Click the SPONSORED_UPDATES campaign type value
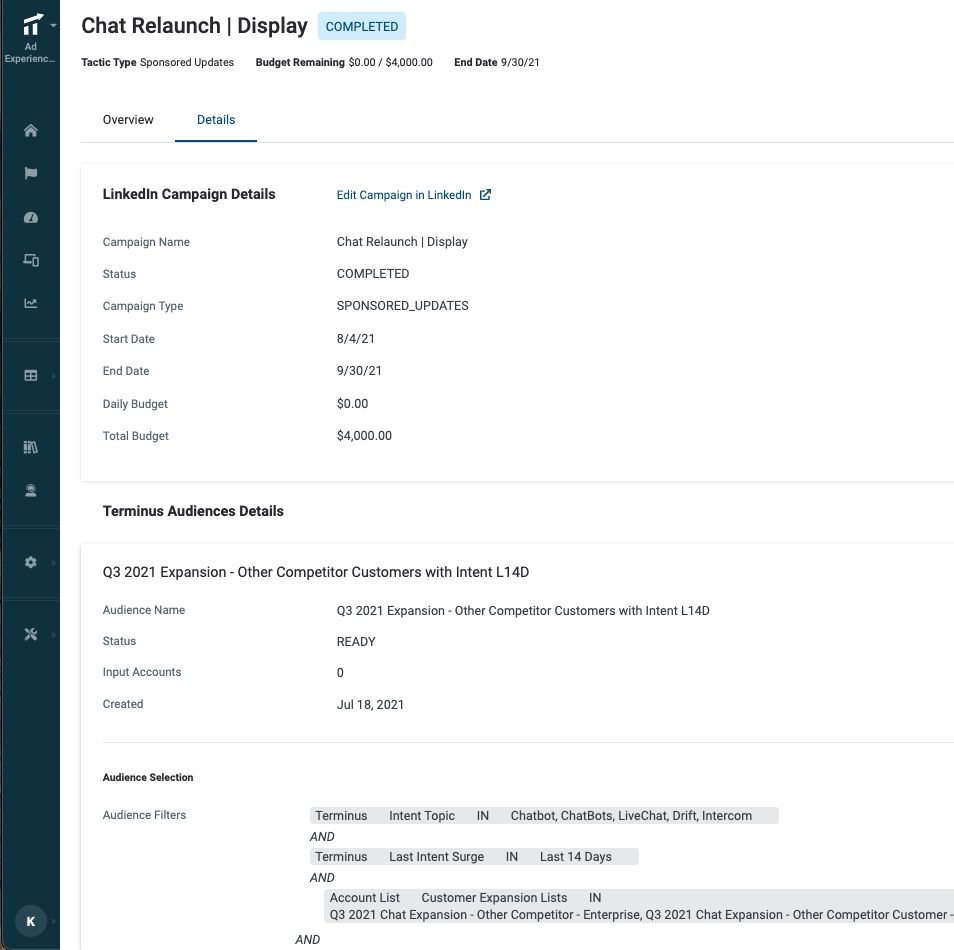The height and width of the screenshot is (950, 954). (403, 306)
